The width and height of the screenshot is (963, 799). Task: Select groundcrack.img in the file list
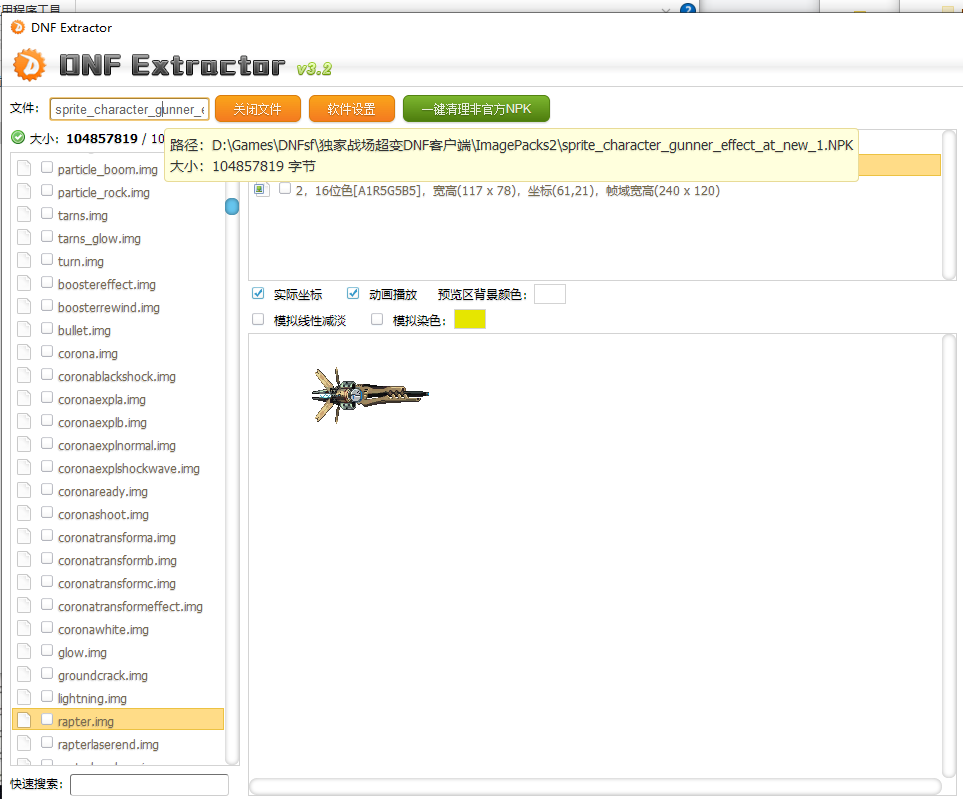click(x=102, y=675)
